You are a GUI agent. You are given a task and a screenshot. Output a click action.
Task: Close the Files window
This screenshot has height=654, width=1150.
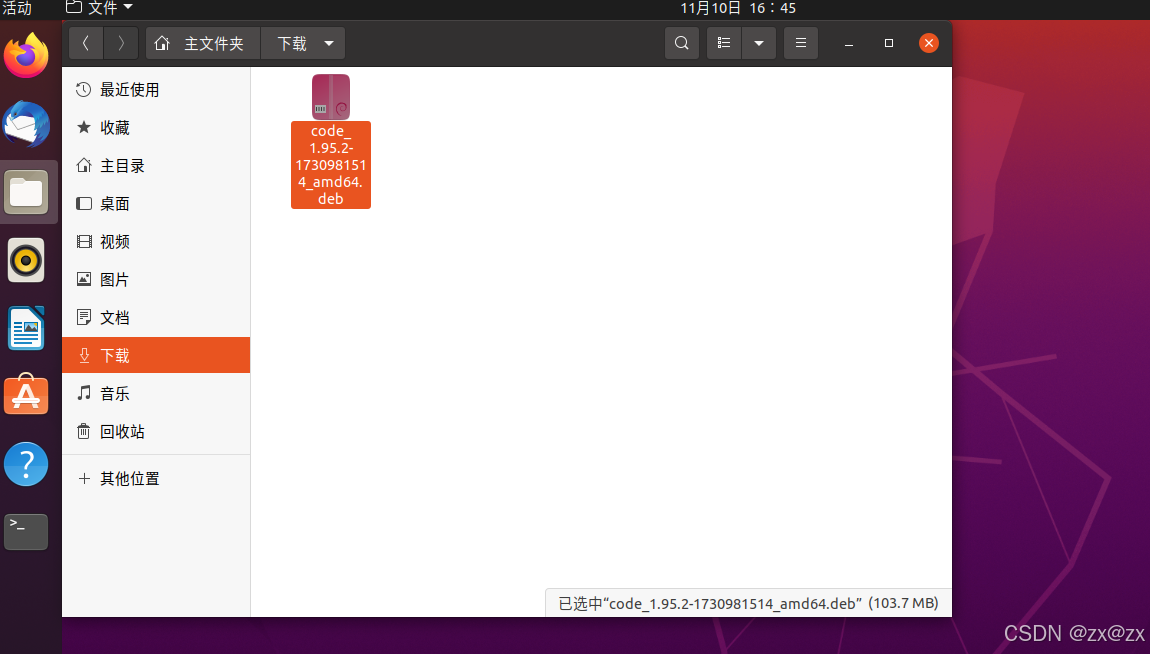pos(929,43)
